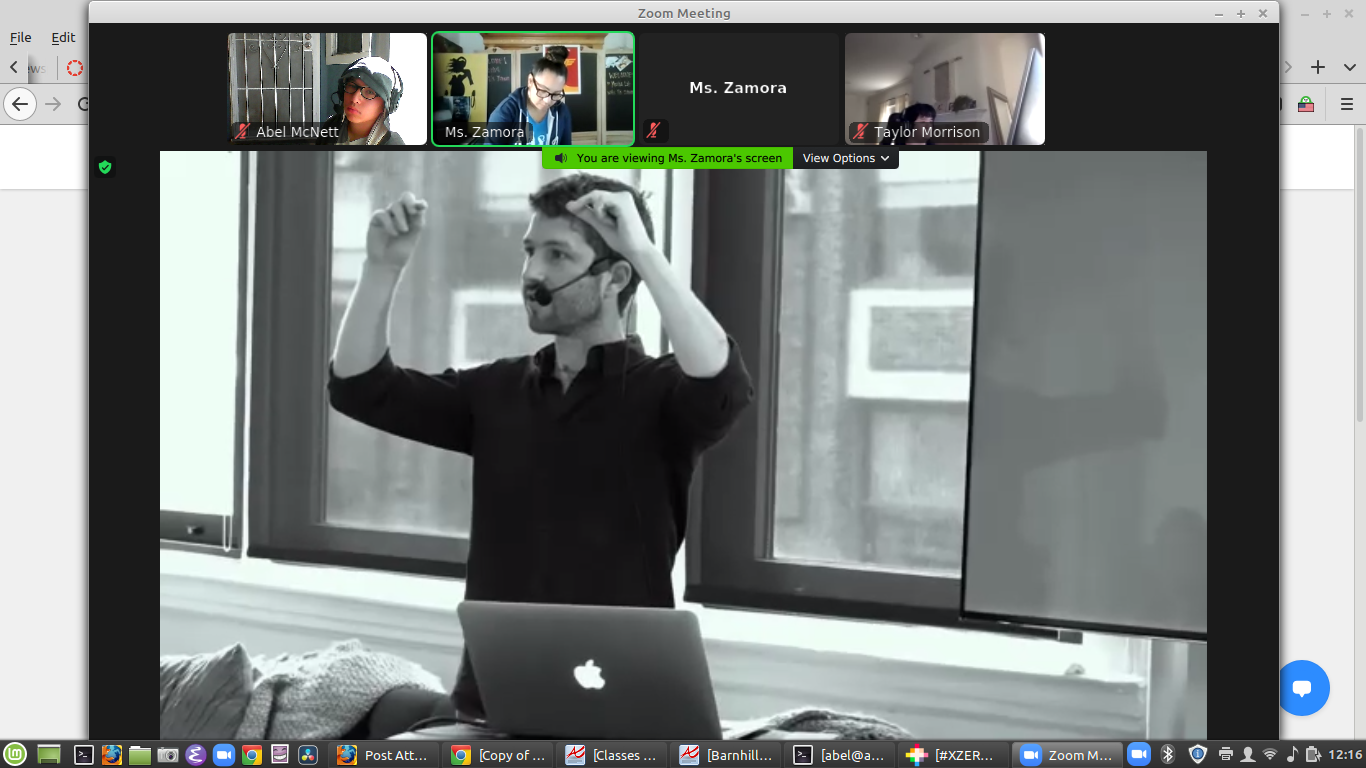Click the green encryption shield icon in Zoom

tap(105, 167)
